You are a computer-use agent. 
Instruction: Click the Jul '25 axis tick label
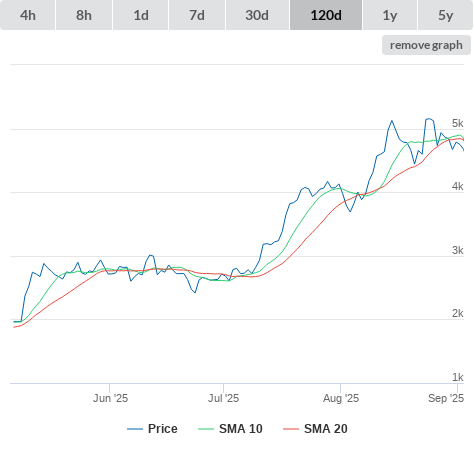coord(224,398)
